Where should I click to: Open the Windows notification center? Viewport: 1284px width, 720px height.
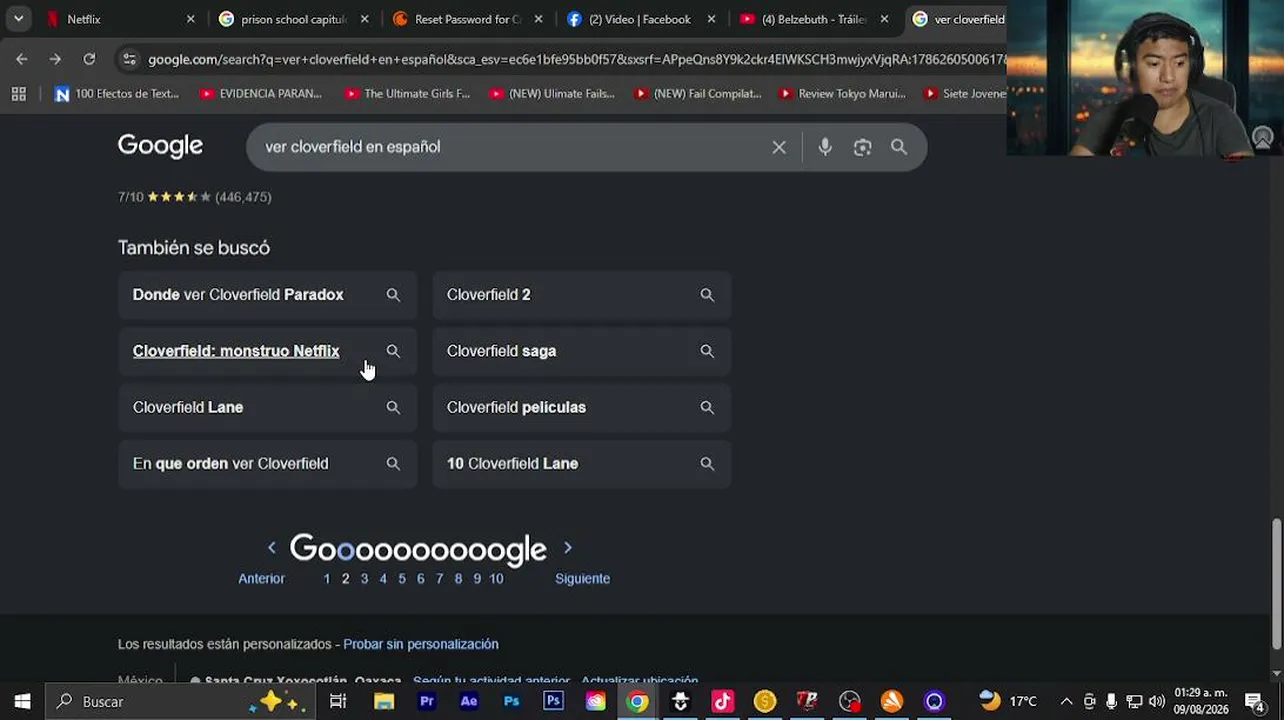tap(1255, 701)
